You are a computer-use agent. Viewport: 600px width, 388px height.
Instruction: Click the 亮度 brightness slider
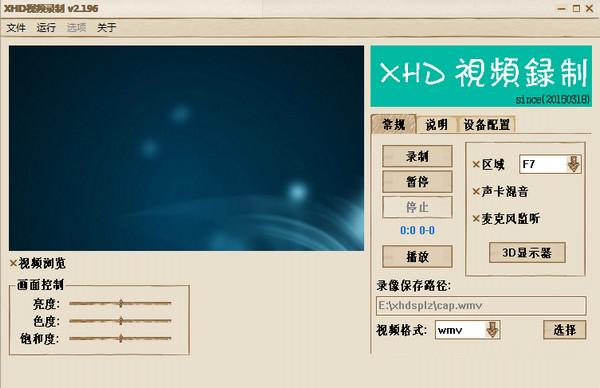[120, 303]
